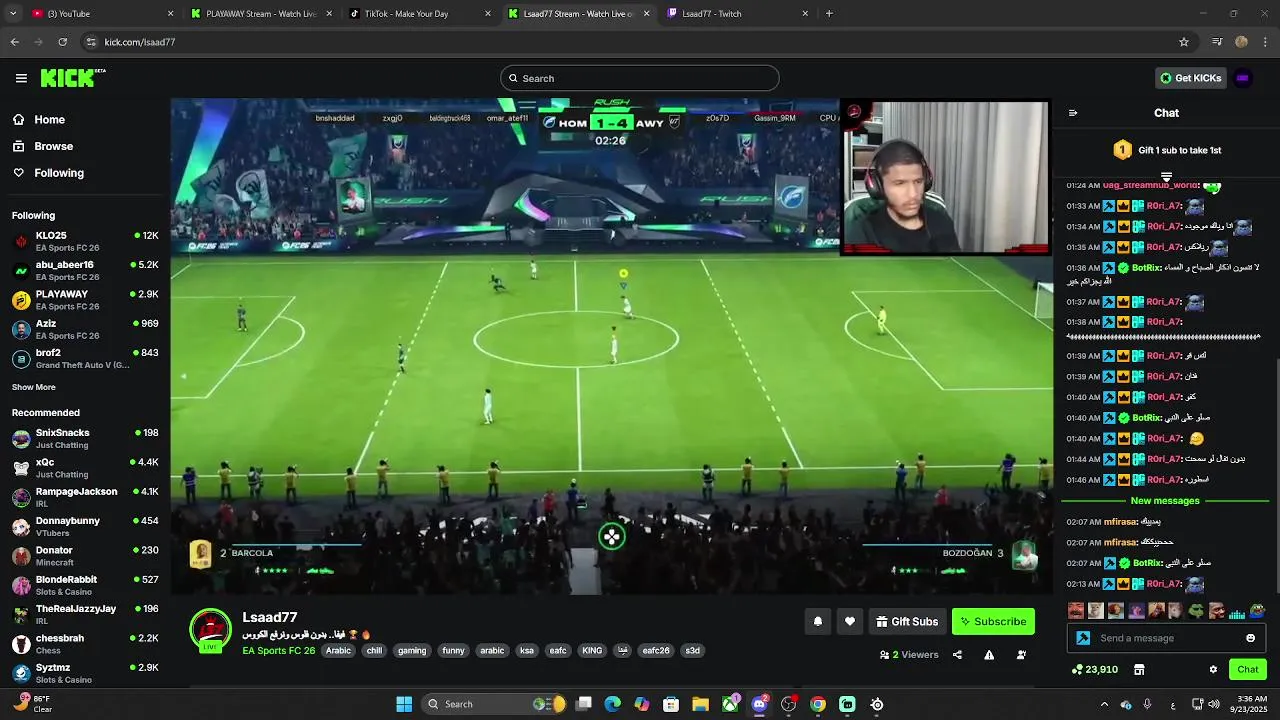The width and height of the screenshot is (1280, 720).
Task: Click the search field on Kick
Action: coord(639,78)
